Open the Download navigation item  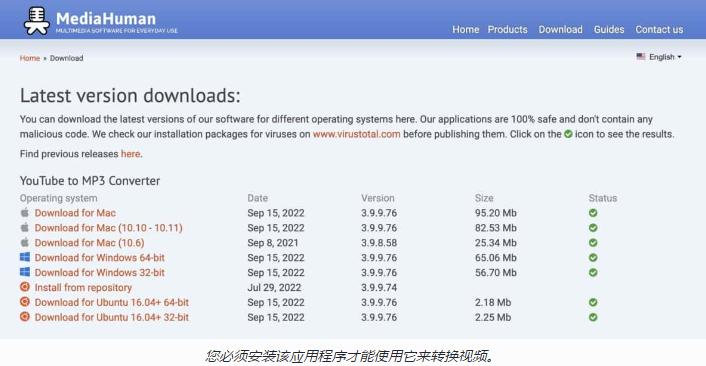tap(561, 30)
